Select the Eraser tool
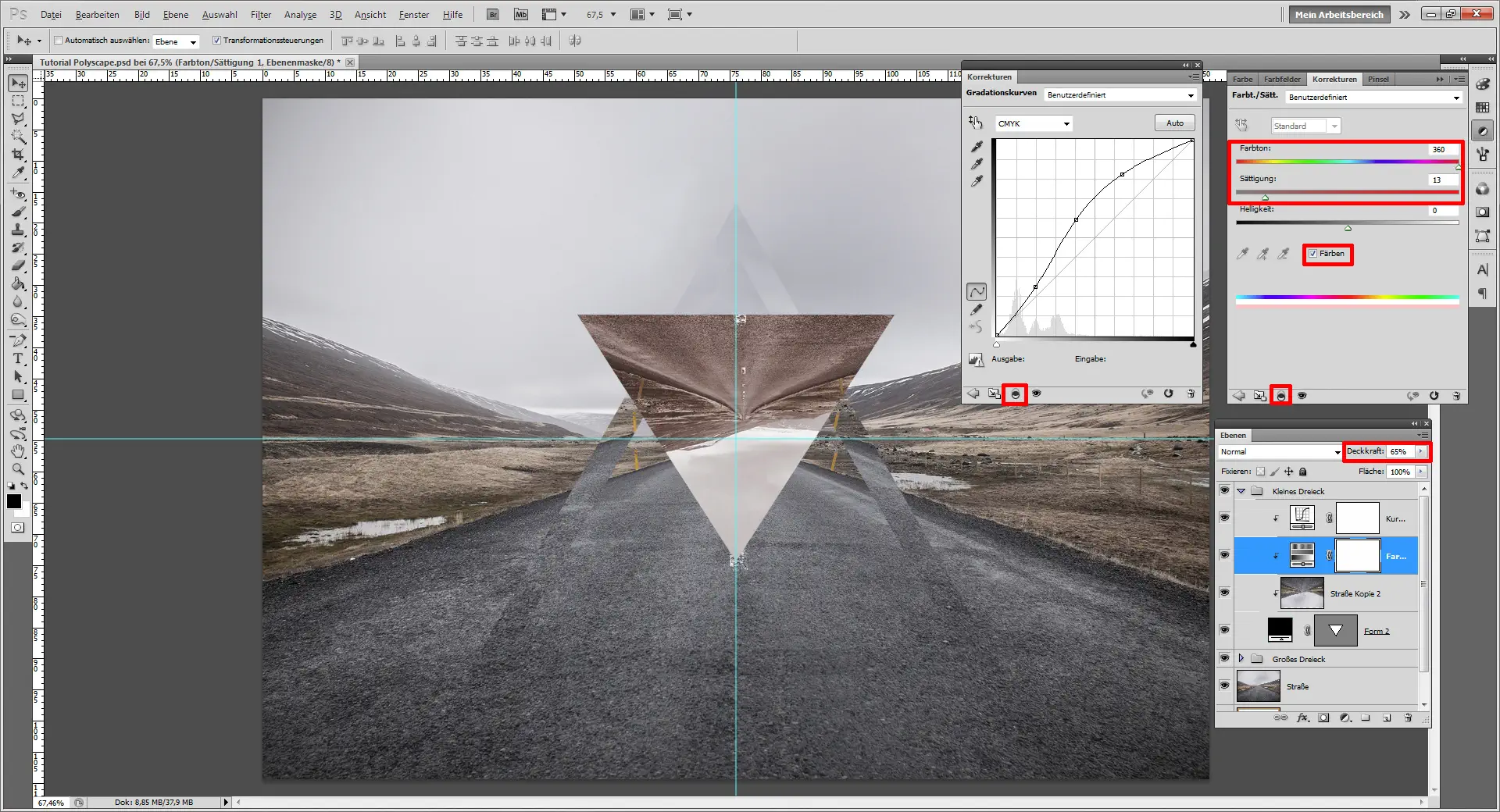 [19, 265]
